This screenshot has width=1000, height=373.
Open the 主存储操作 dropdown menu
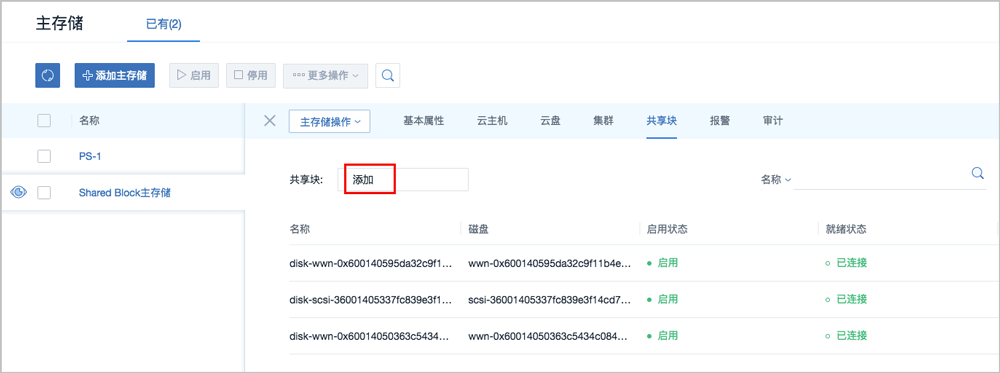[330, 121]
